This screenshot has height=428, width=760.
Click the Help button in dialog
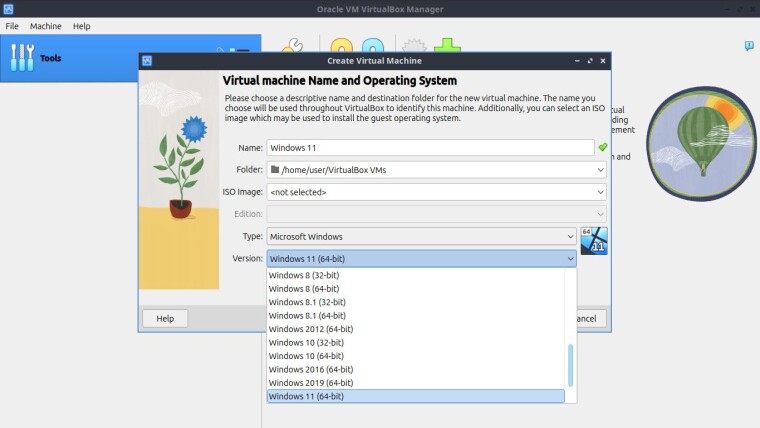point(165,318)
